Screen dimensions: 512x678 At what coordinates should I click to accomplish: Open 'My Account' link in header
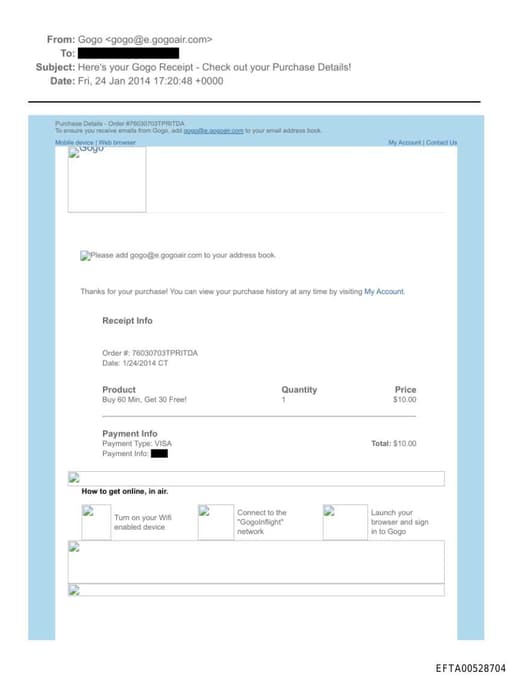(x=404, y=142)
